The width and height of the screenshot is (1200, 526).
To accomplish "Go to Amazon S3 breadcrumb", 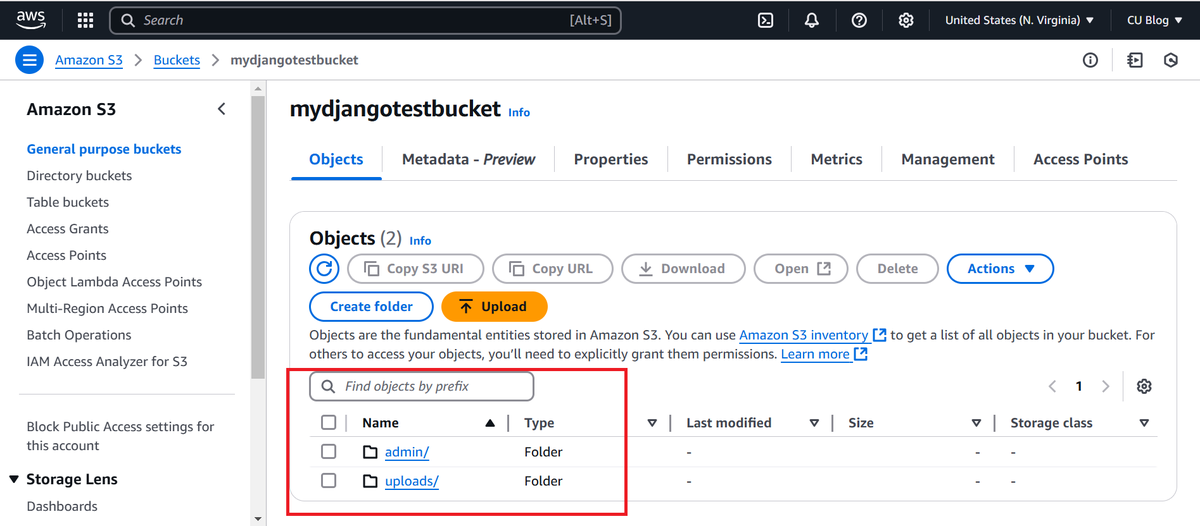I will pos(89,60).
